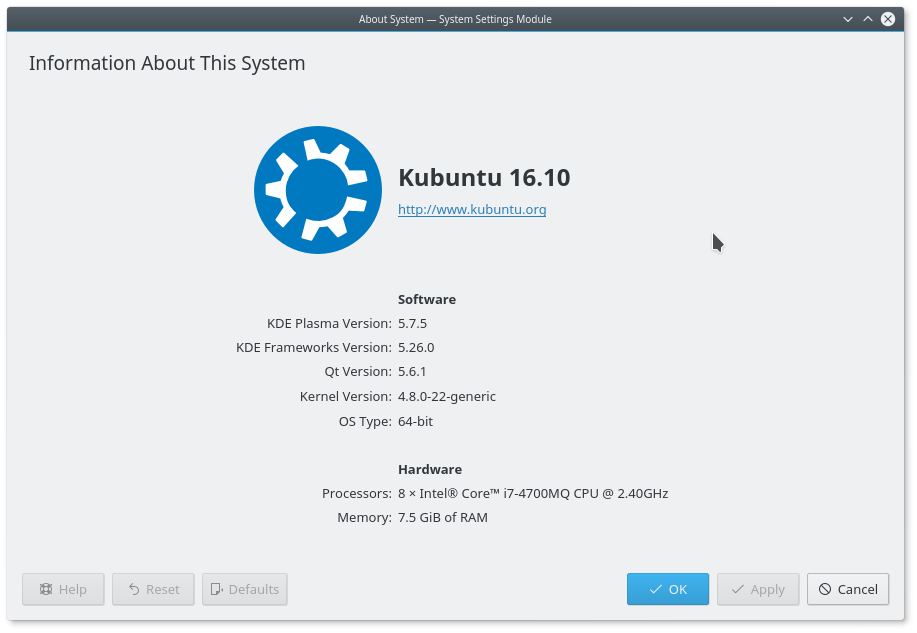Image resolution: width=917 pixels, height=633 pixels.
Task: Open Help for this module
Action: 63,589
